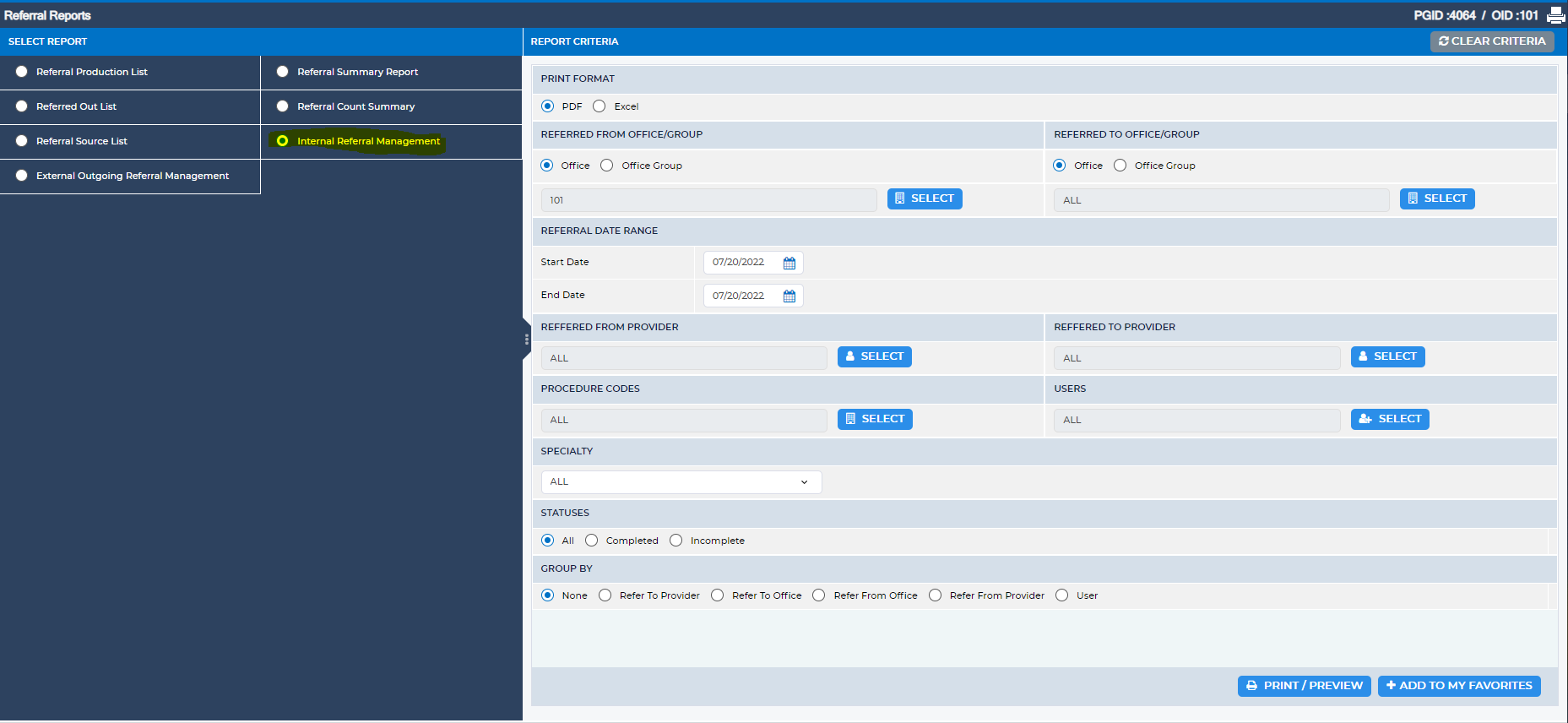This screenshot has height=723, width=1568.
Task: Select Office Group under Referred To
Action: 1120,166
